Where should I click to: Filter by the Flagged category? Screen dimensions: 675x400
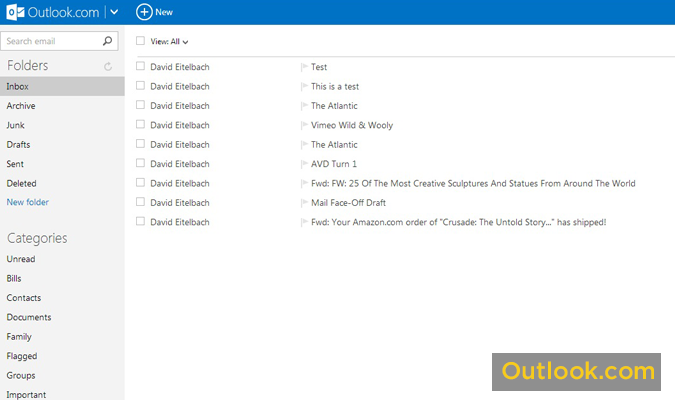coord(22,356)
